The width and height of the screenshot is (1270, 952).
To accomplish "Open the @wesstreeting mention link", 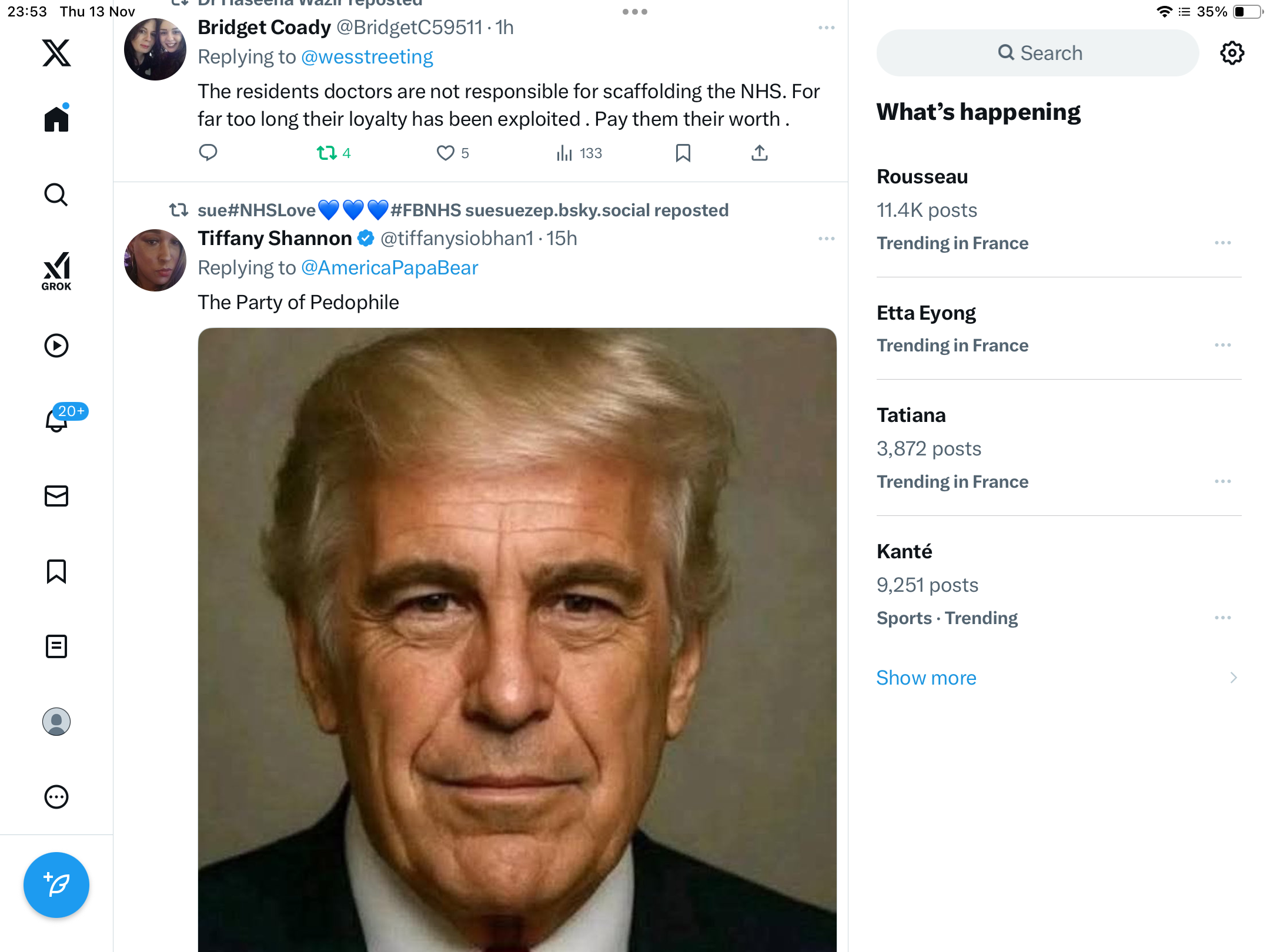I will (x=367, y=57).
